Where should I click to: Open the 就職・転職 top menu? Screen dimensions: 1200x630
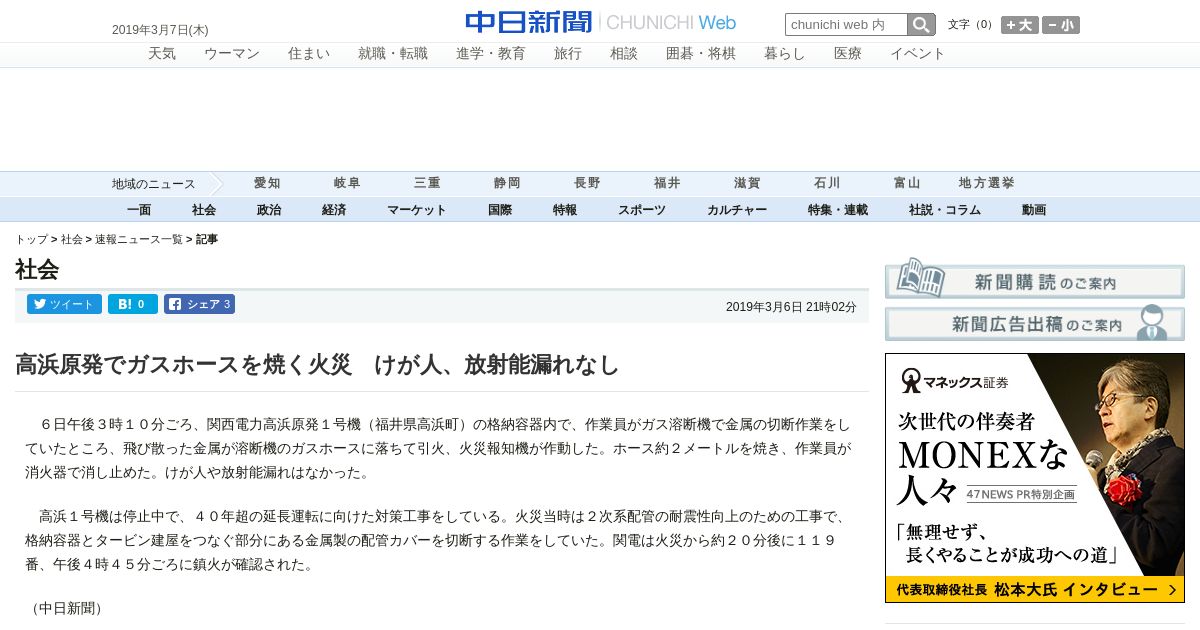pos(393,54)
